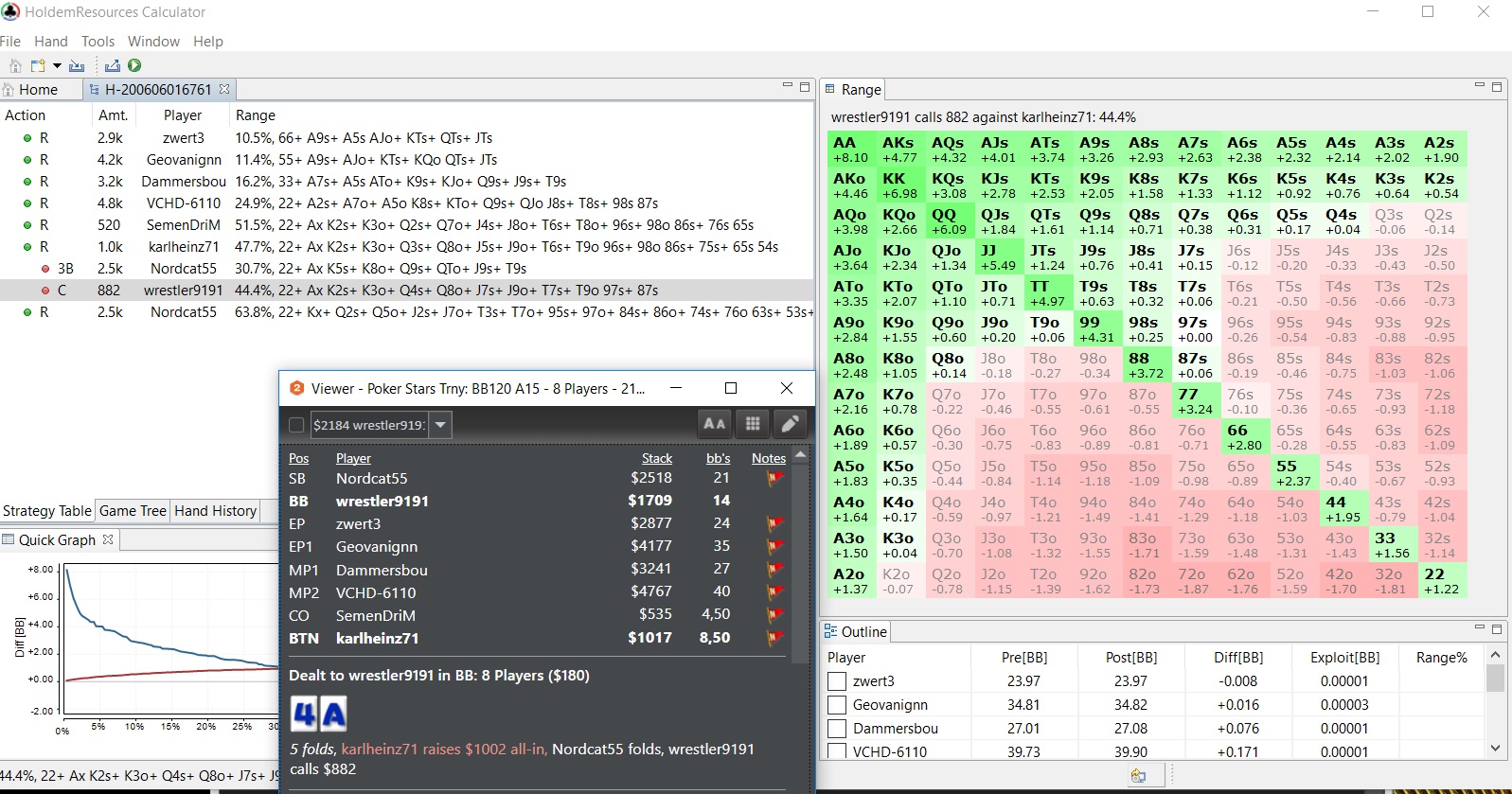This screenshot has width=1512, height=794.
Task: Close the Quick Graph panel tab
Action: click(108, 539)
